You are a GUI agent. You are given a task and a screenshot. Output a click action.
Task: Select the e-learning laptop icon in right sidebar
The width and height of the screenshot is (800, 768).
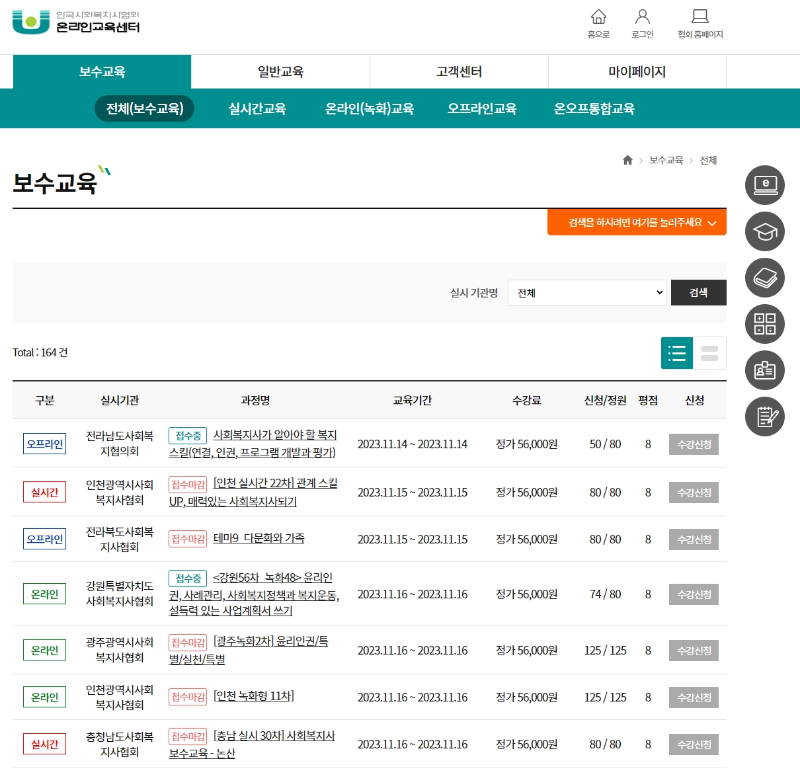point(765,185)
